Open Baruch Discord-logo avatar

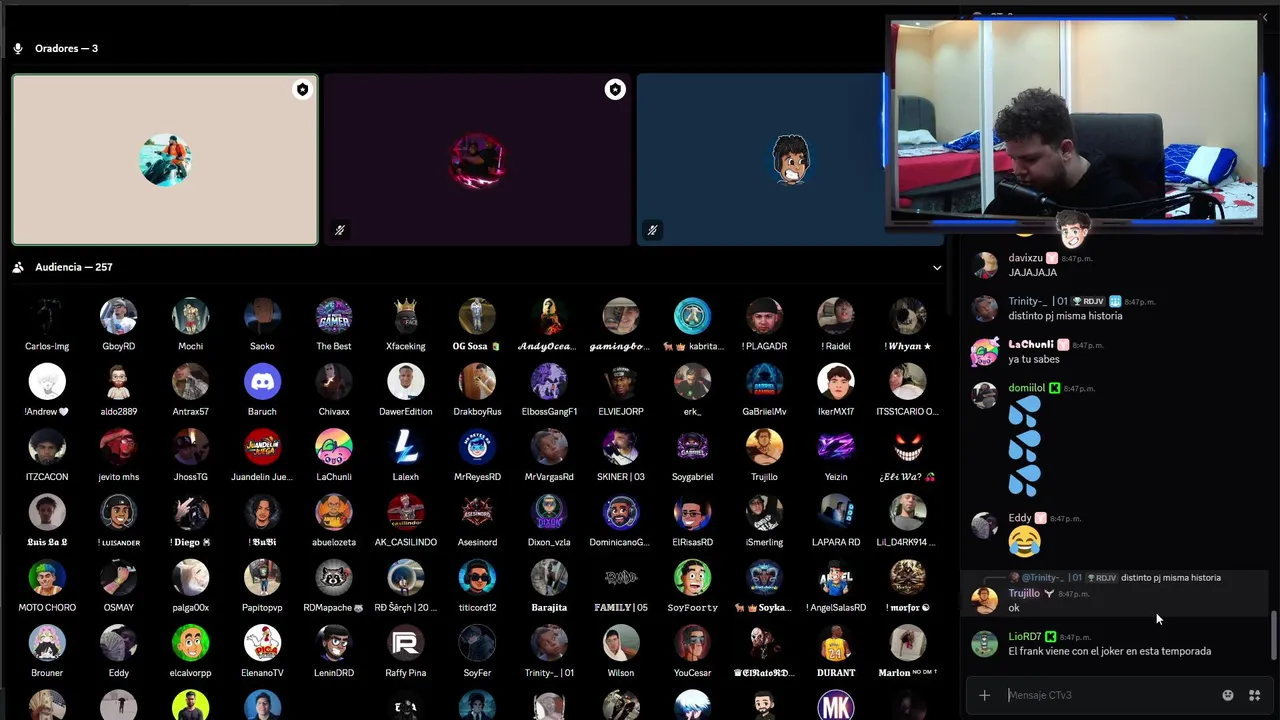(x=262, y=381)
